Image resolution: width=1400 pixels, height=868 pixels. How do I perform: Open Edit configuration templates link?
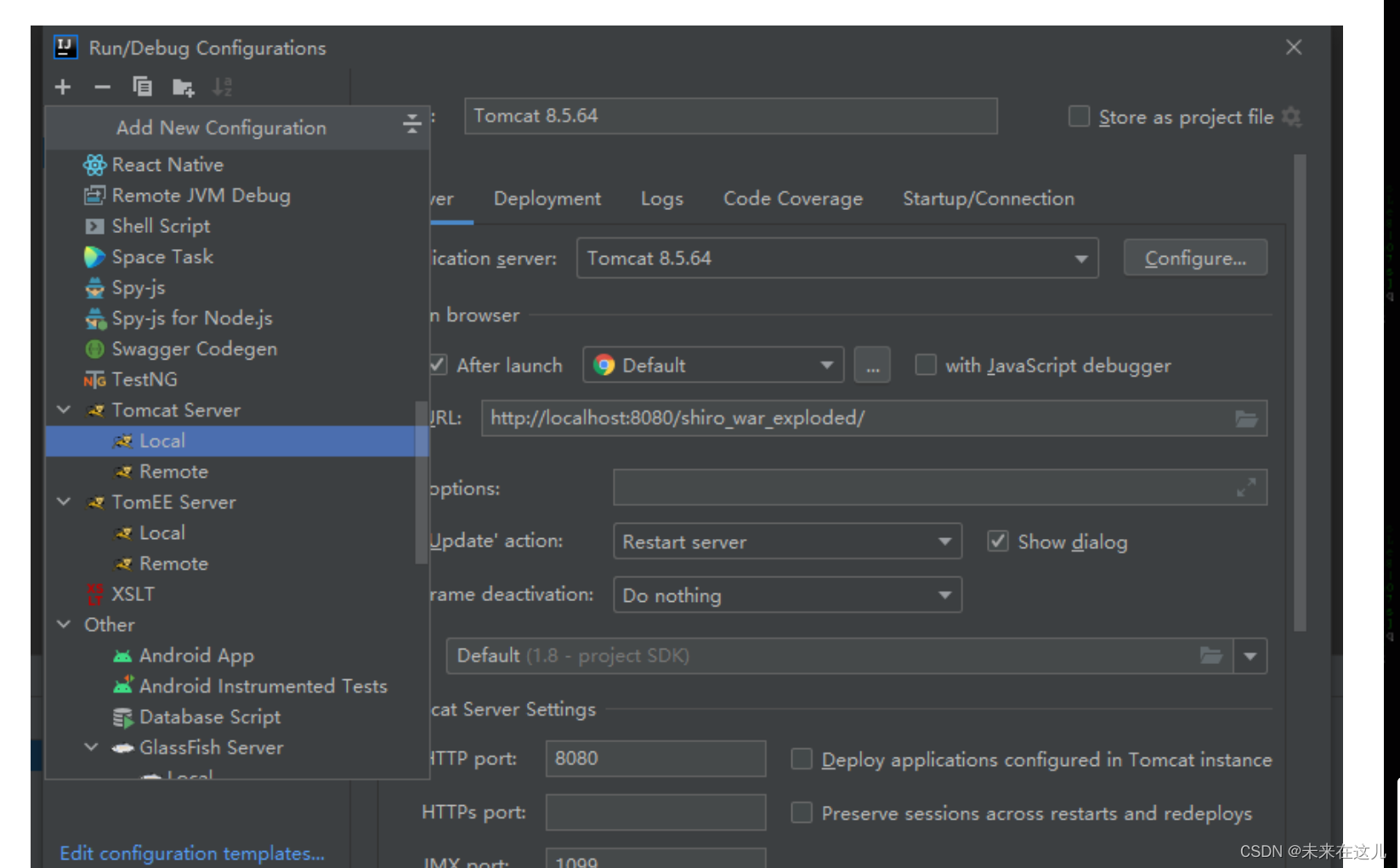tap(191, 854)
